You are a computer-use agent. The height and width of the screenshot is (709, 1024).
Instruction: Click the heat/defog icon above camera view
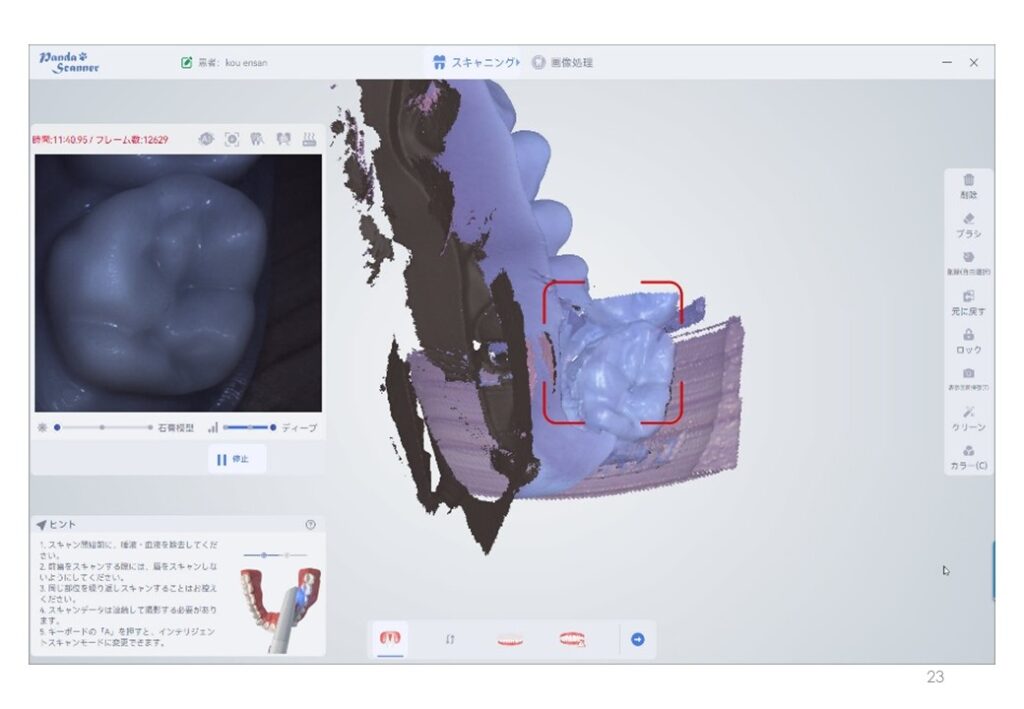pyautogui.click(x=309, y=140)
